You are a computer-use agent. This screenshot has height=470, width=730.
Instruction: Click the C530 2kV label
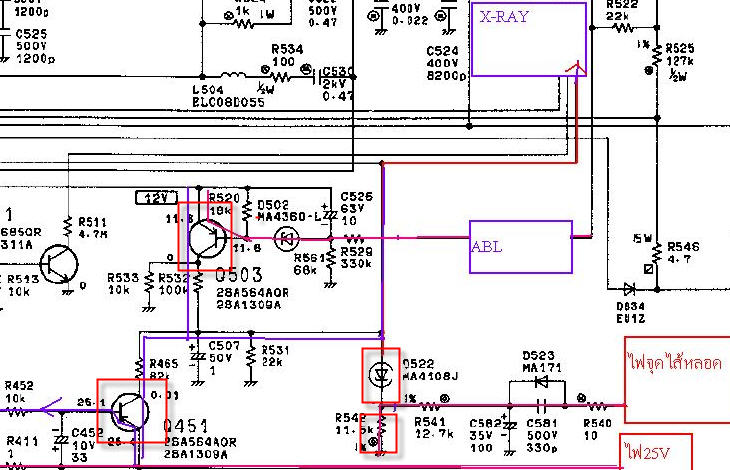339,84
